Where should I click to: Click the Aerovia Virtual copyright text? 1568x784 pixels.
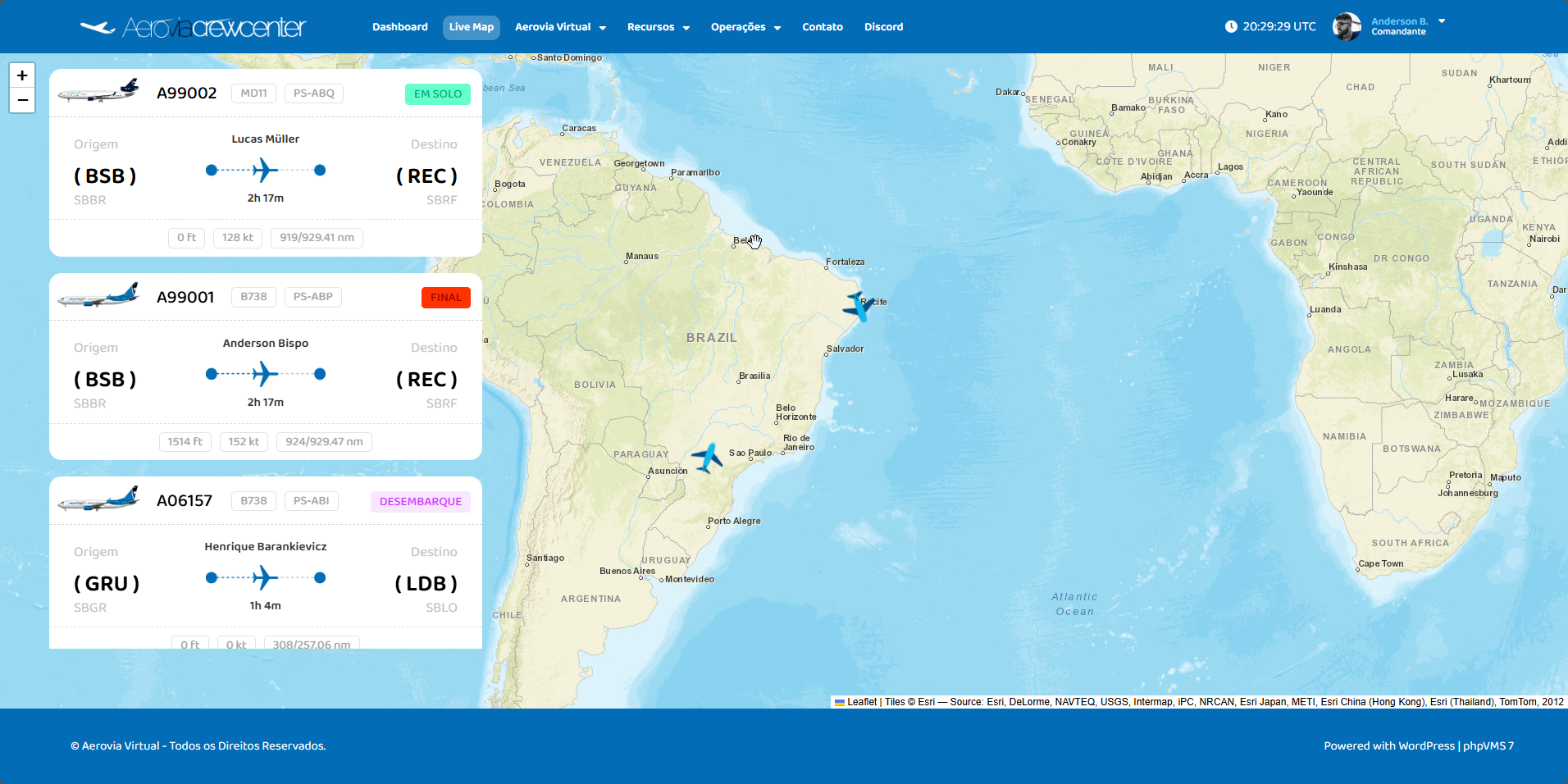click(x=198, y=746)
